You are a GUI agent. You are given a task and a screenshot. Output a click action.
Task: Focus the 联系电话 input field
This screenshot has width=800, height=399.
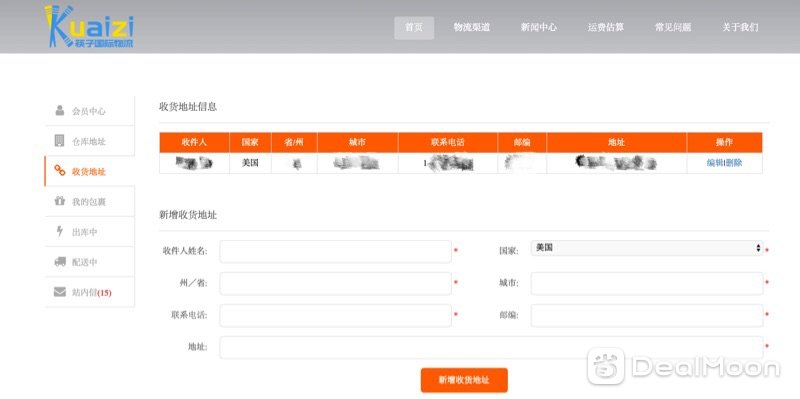335,315
